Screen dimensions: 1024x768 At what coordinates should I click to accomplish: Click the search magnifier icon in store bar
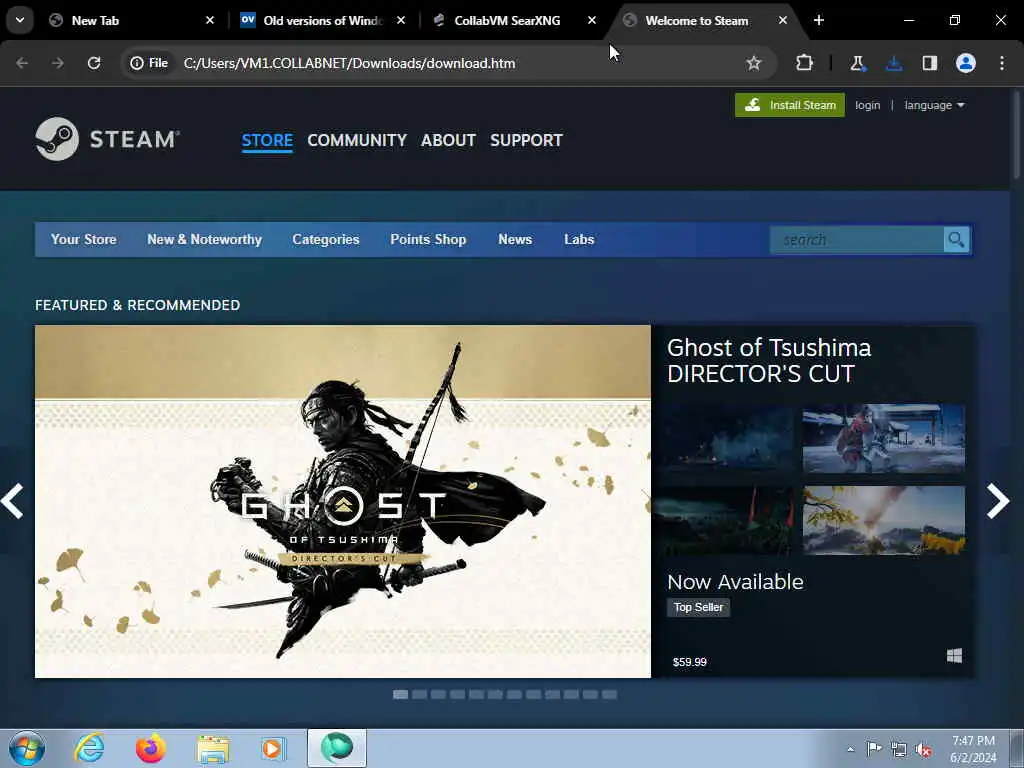(956, 240)
